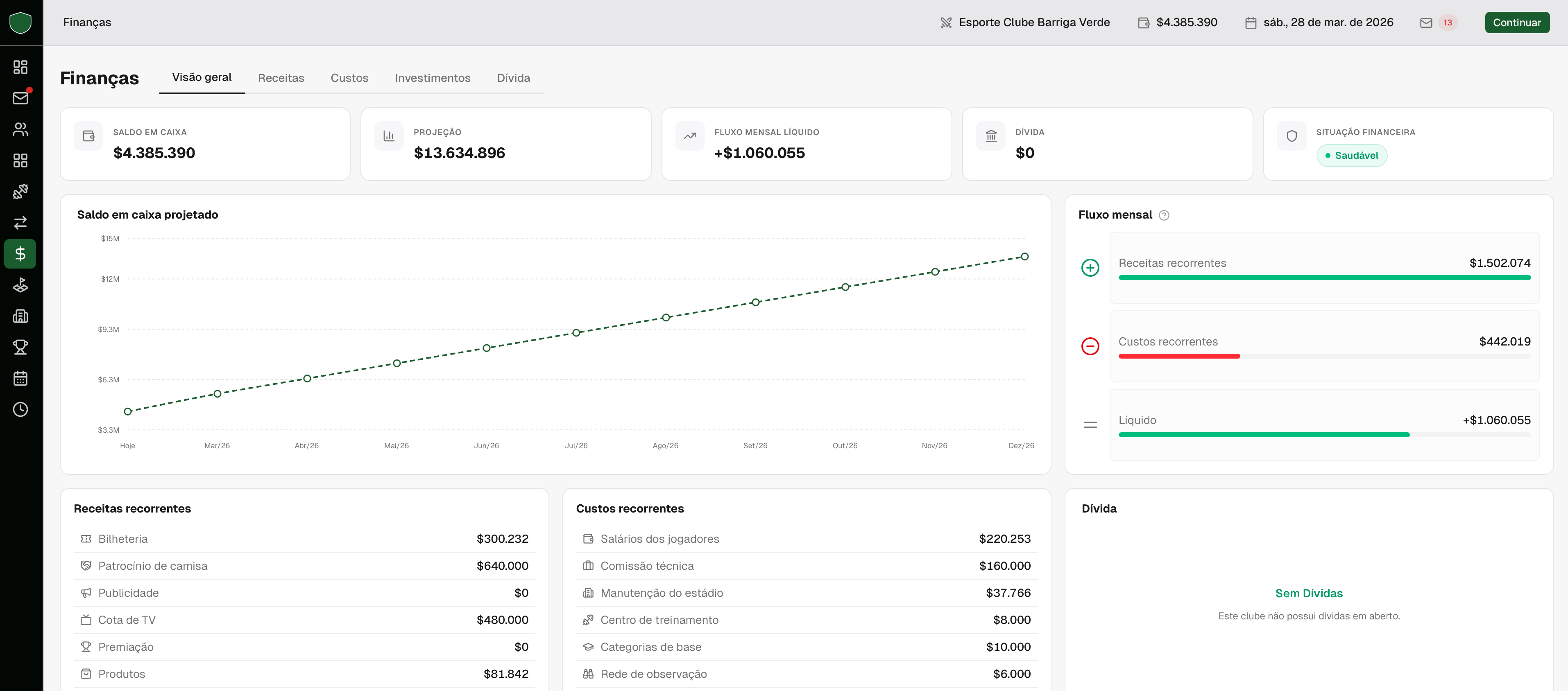Viewport: 1568px width, 691px height.
Task: Open the training dumbbell icon in sidebar
Action: tap(20, 192)
